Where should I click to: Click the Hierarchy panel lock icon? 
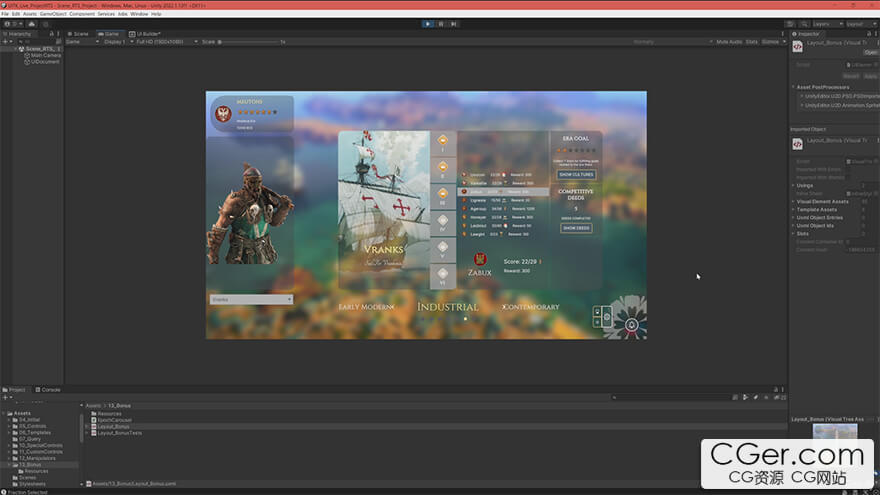[52, 34]
